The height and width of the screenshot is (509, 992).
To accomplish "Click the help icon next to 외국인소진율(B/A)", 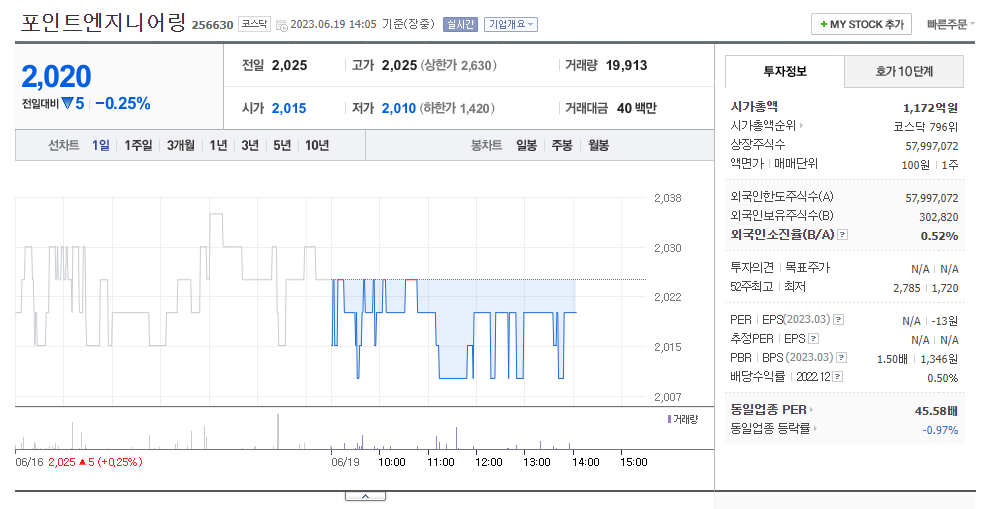I will 842,235.
